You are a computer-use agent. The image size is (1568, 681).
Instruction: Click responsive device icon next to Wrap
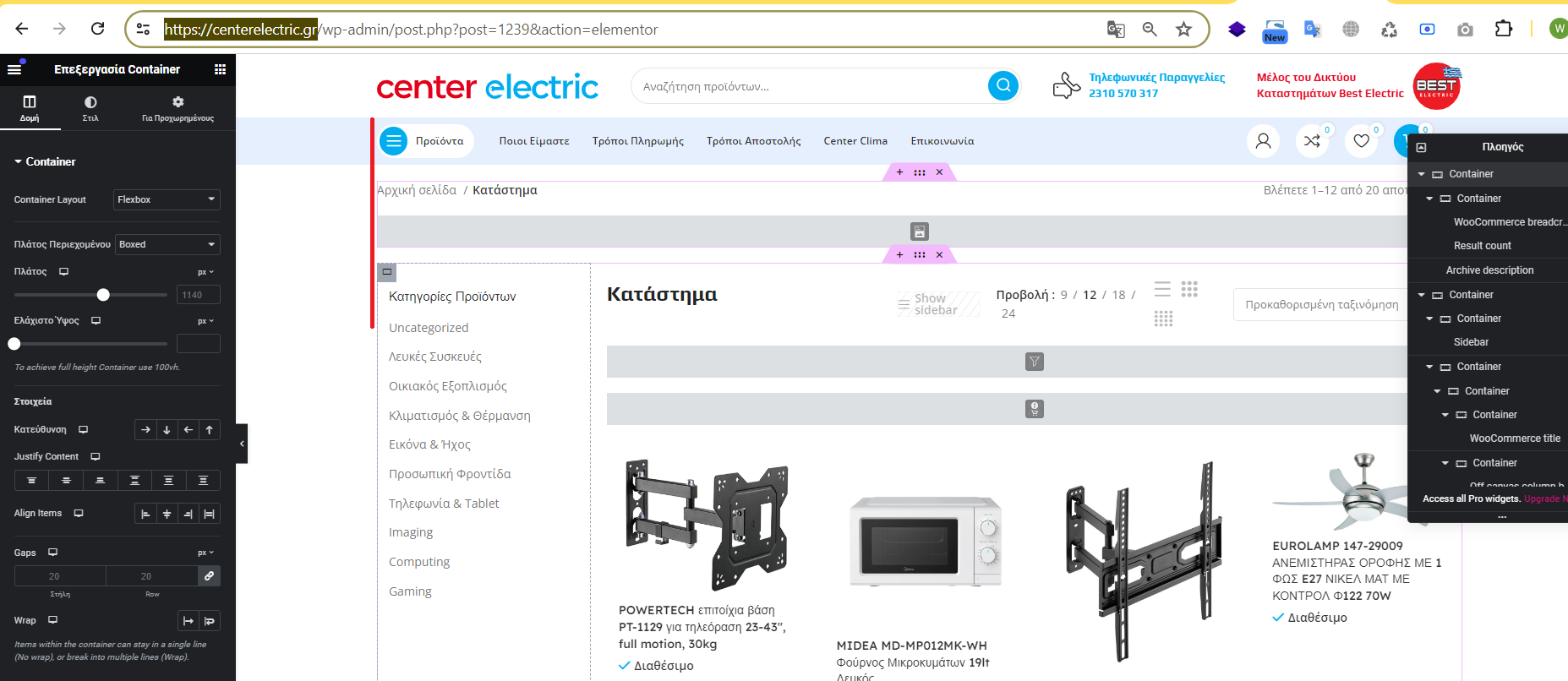point(52,620)
